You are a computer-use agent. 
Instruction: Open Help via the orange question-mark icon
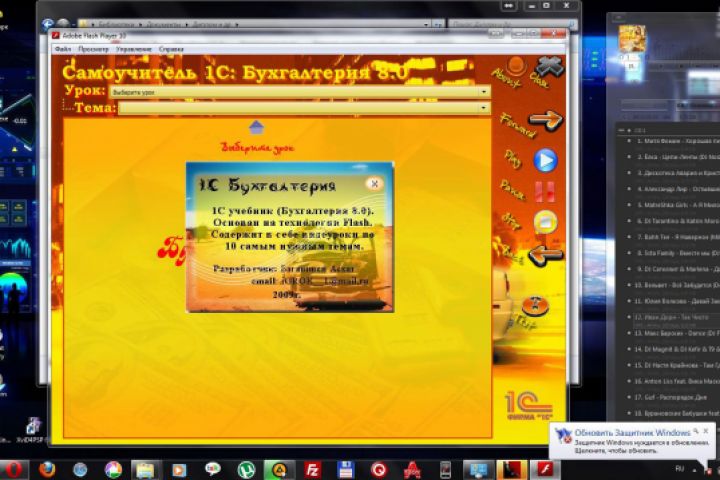(535, 306)
